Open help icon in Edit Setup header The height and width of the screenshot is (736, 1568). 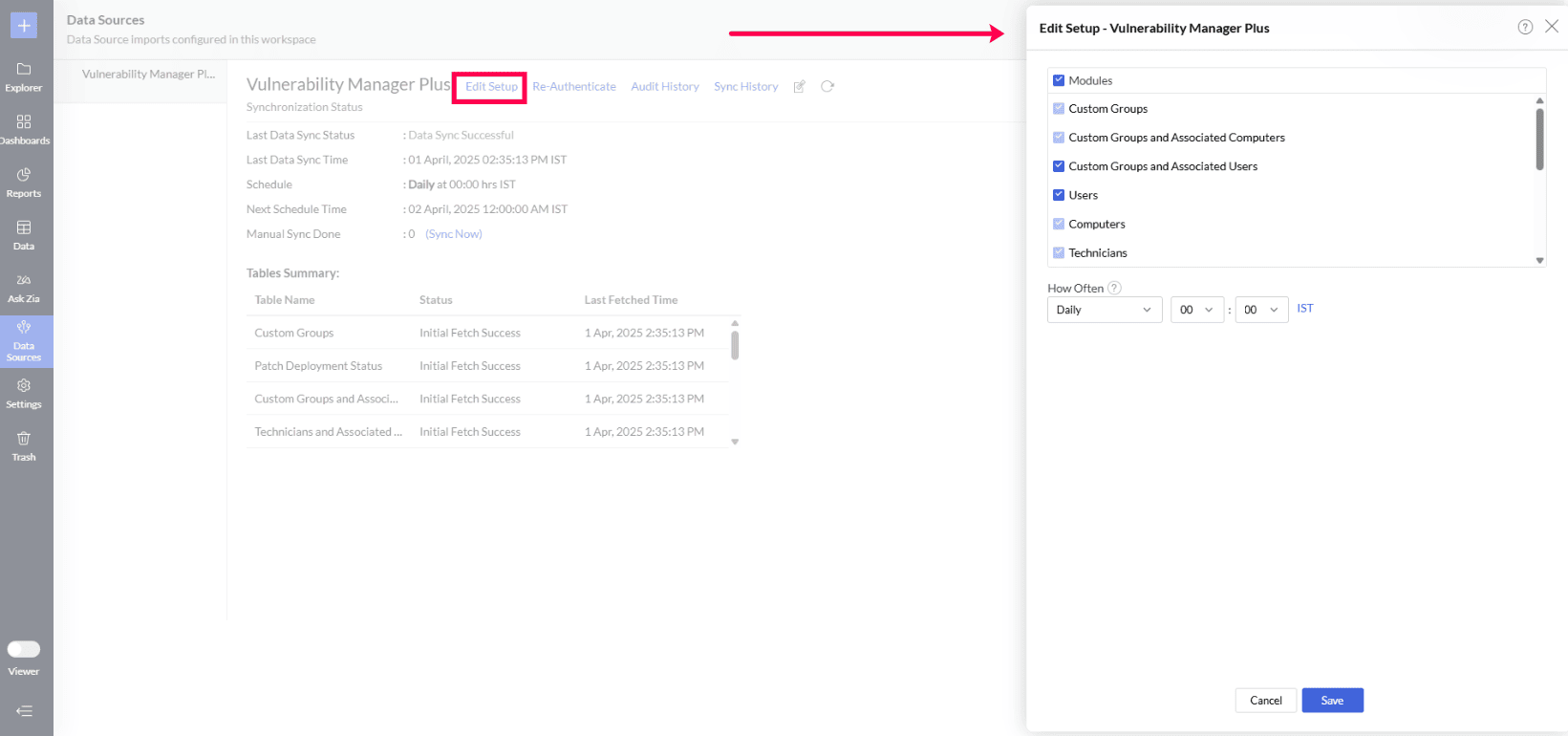pyautogui.click(x=1525, y=27)
